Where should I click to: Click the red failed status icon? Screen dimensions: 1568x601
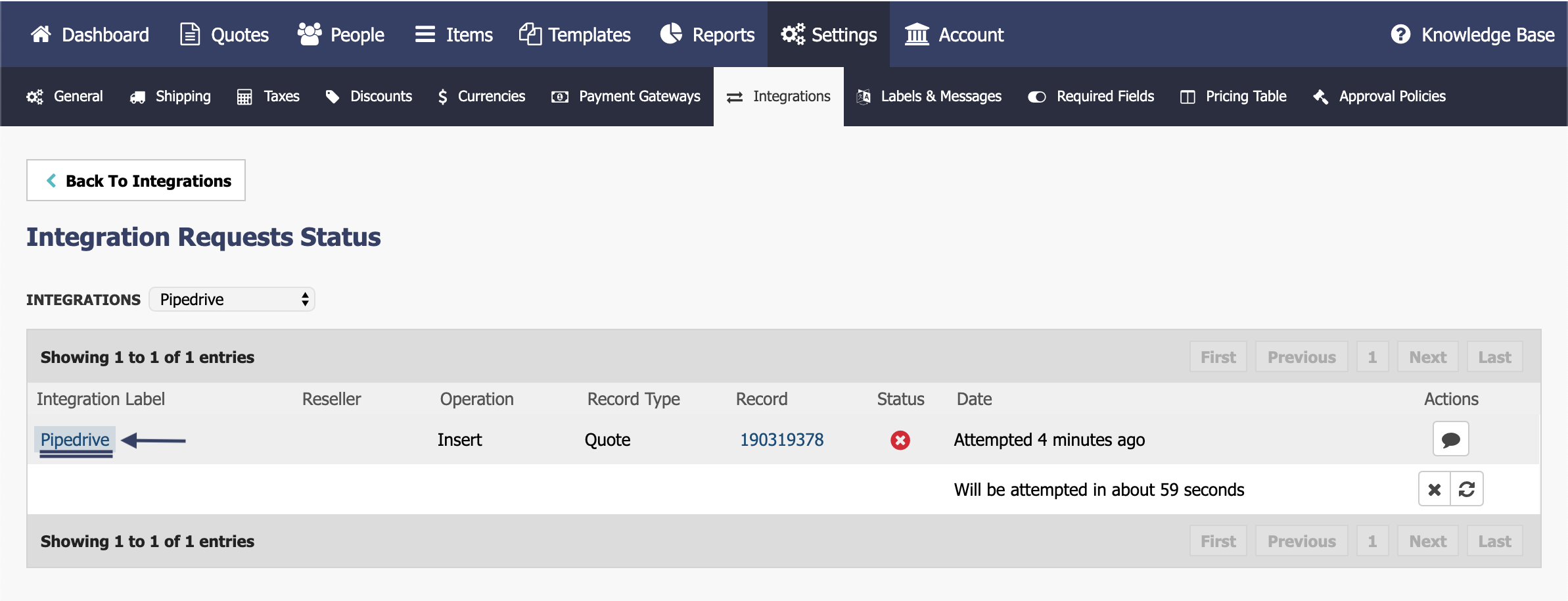(900, 440)
